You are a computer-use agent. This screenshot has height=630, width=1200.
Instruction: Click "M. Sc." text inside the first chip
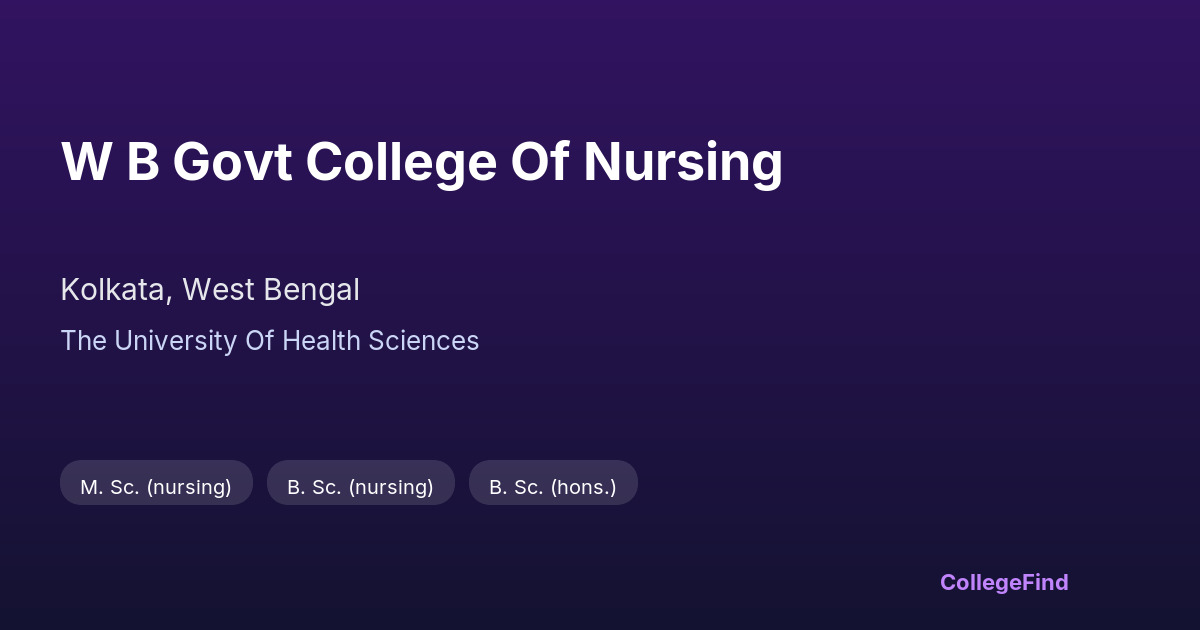pos(111,487)
